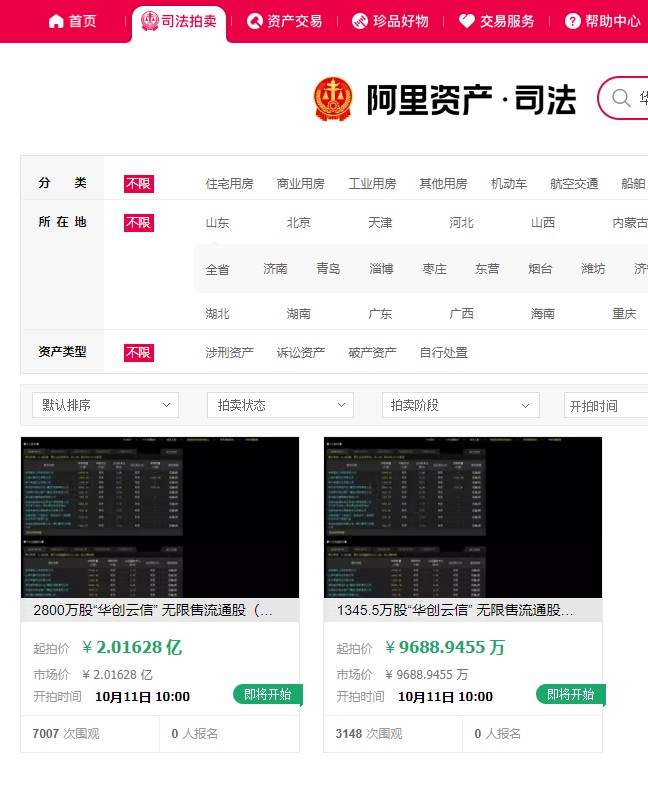
Task: Filter by 自行处置 type
Action: [x=443, y=353]
